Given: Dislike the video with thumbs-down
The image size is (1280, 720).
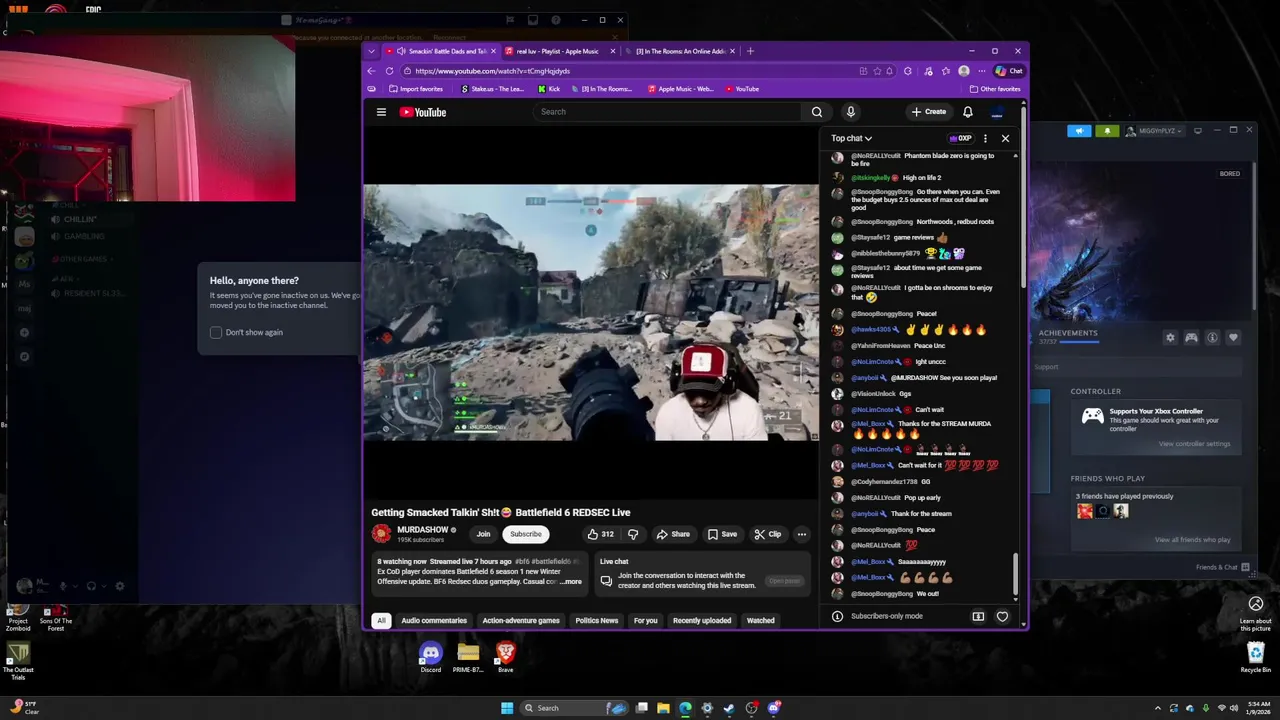Looking at the screenshot, I should click(632, 534).
